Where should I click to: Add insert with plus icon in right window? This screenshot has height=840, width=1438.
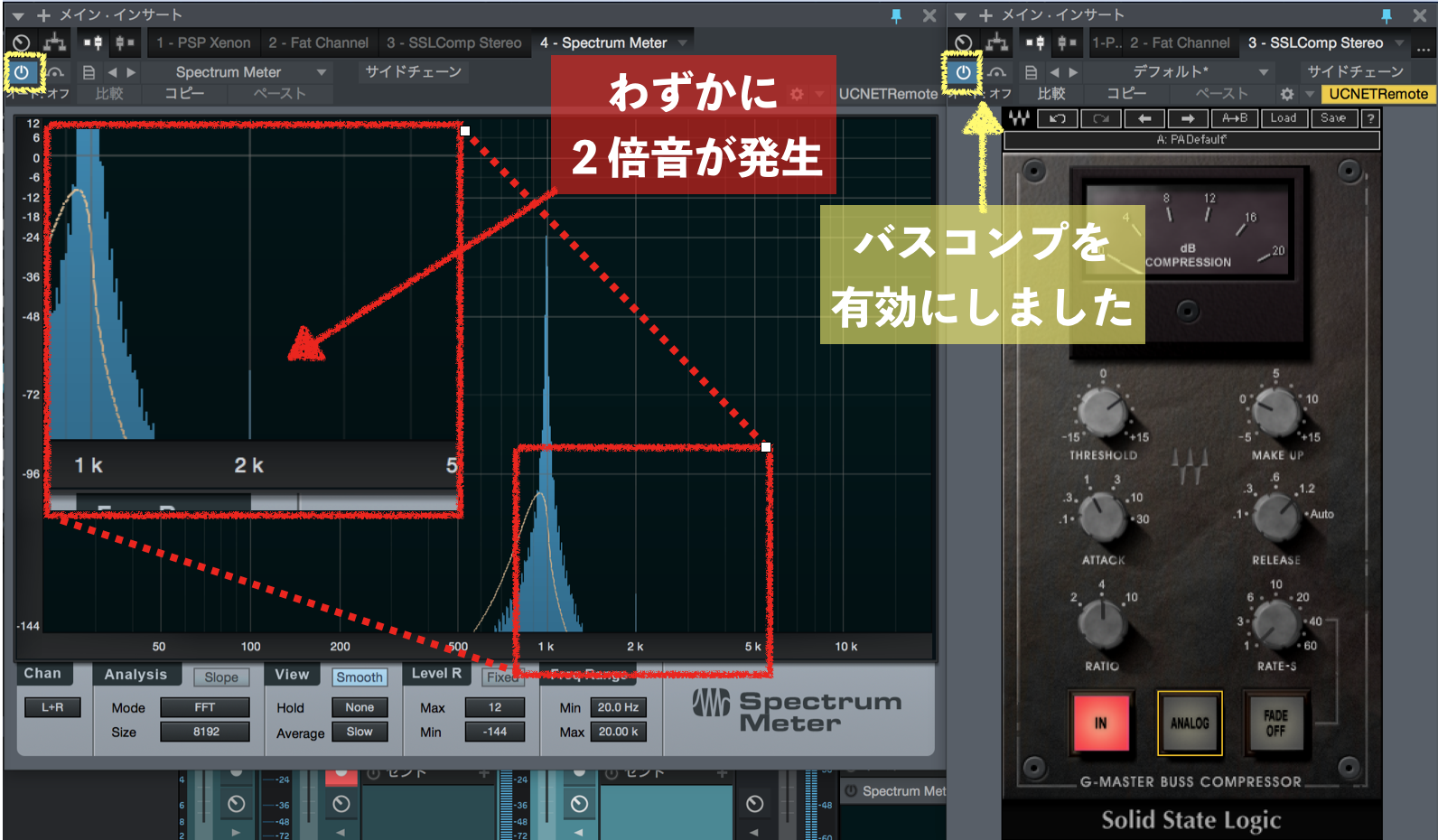985,15
